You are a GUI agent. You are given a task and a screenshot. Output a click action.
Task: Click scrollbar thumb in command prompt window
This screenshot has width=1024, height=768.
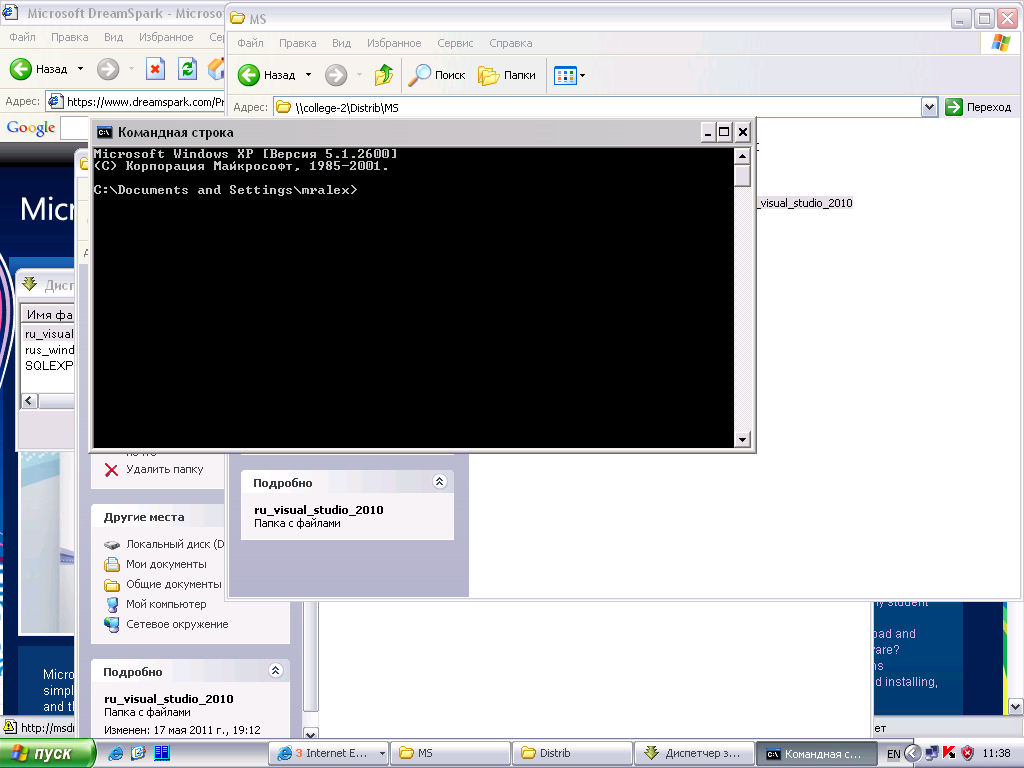742,176
